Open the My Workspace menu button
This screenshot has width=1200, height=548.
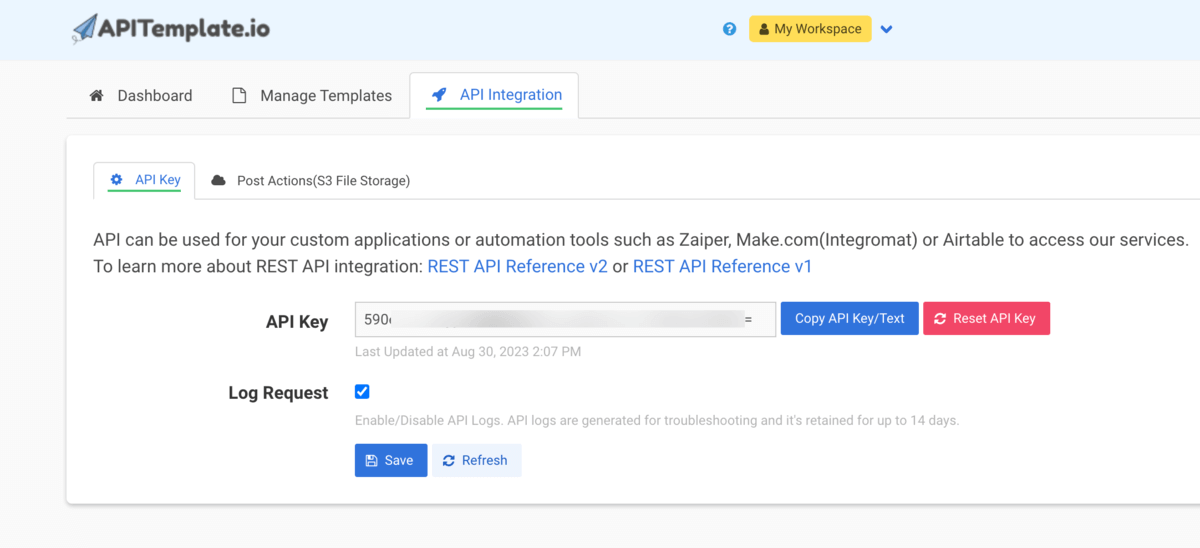pos(809,29)
